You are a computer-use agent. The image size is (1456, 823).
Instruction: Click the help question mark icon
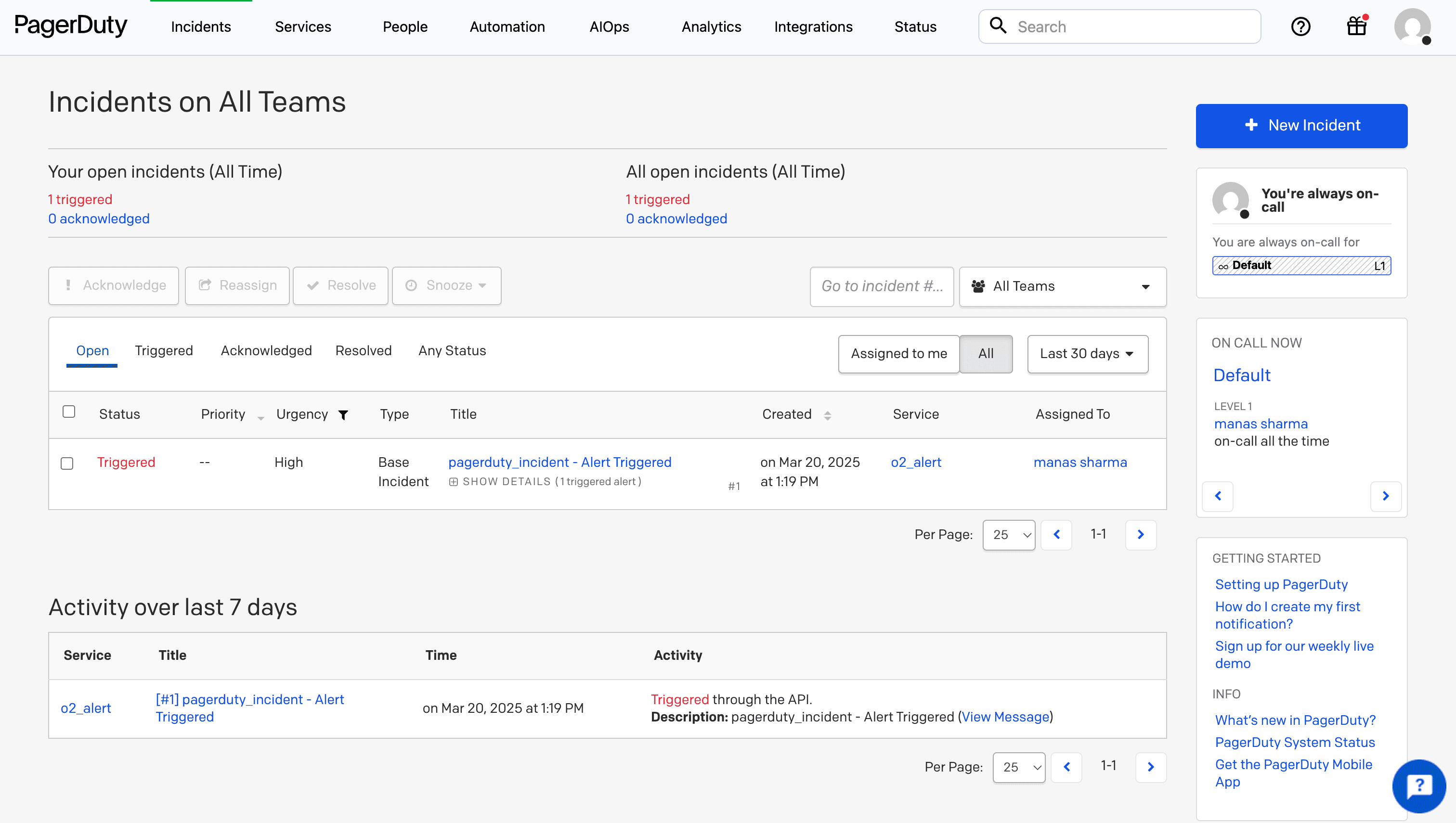1300,26
